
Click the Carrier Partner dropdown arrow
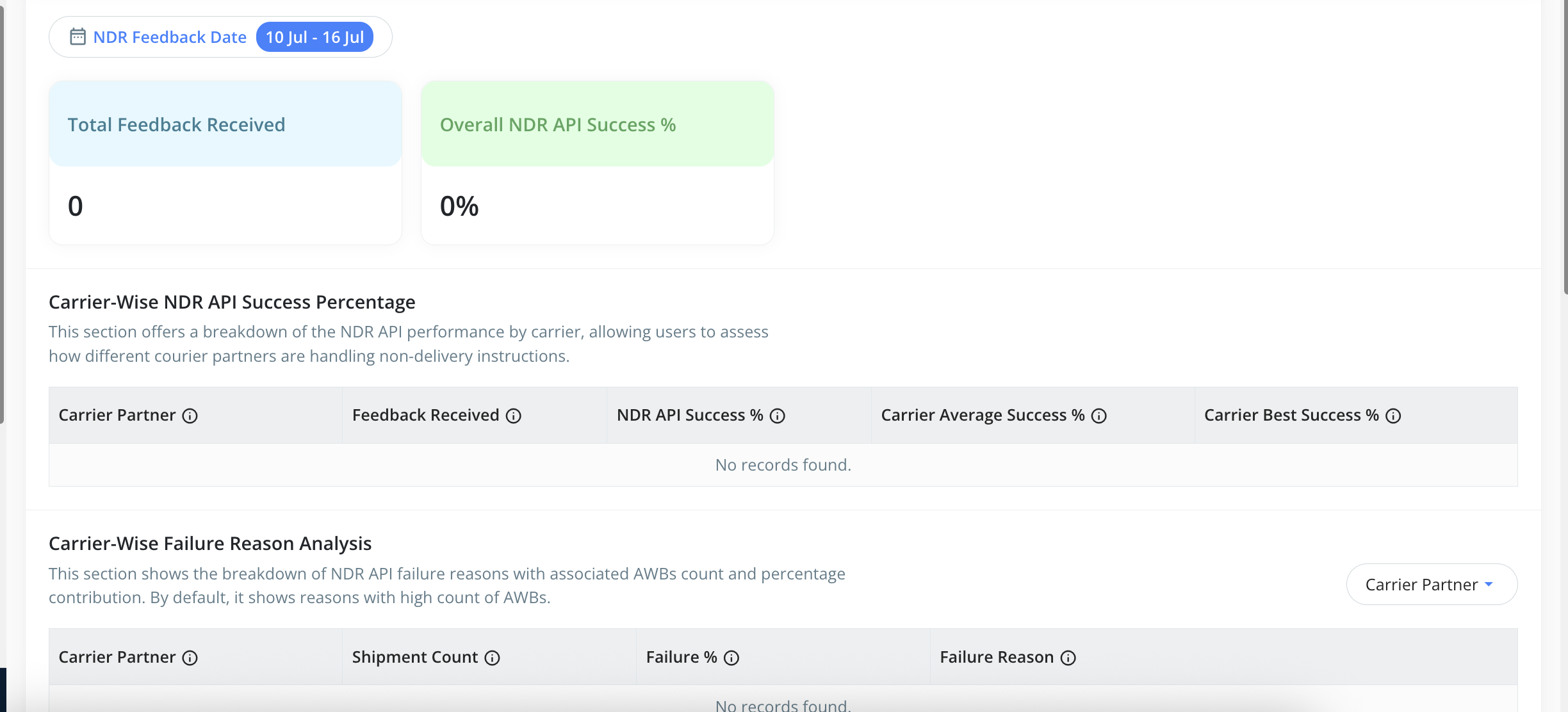tap(1489, 585)
